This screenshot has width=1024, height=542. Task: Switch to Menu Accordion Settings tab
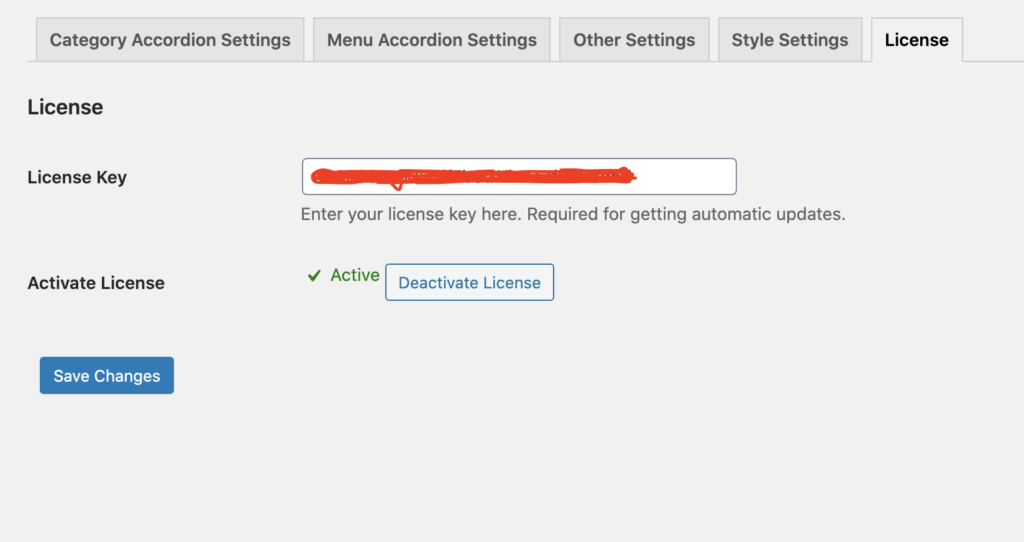(432, 40)
